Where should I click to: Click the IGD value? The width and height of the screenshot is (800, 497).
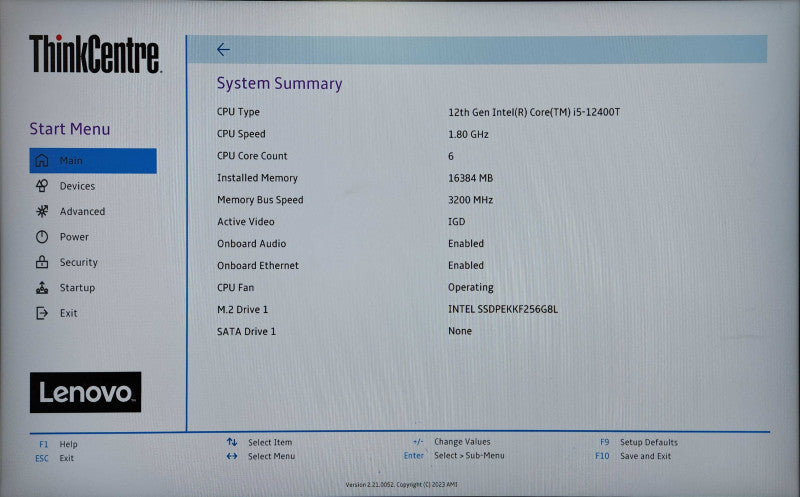coord(457,221)
